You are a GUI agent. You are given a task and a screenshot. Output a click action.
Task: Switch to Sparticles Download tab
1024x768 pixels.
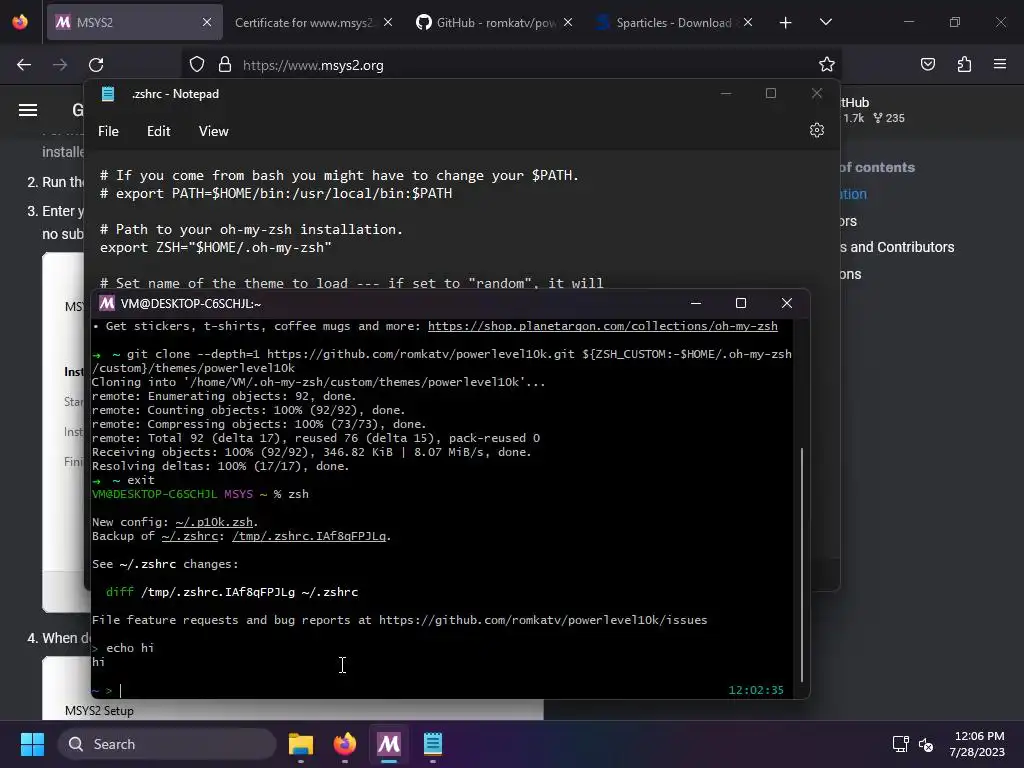point(674,23)
